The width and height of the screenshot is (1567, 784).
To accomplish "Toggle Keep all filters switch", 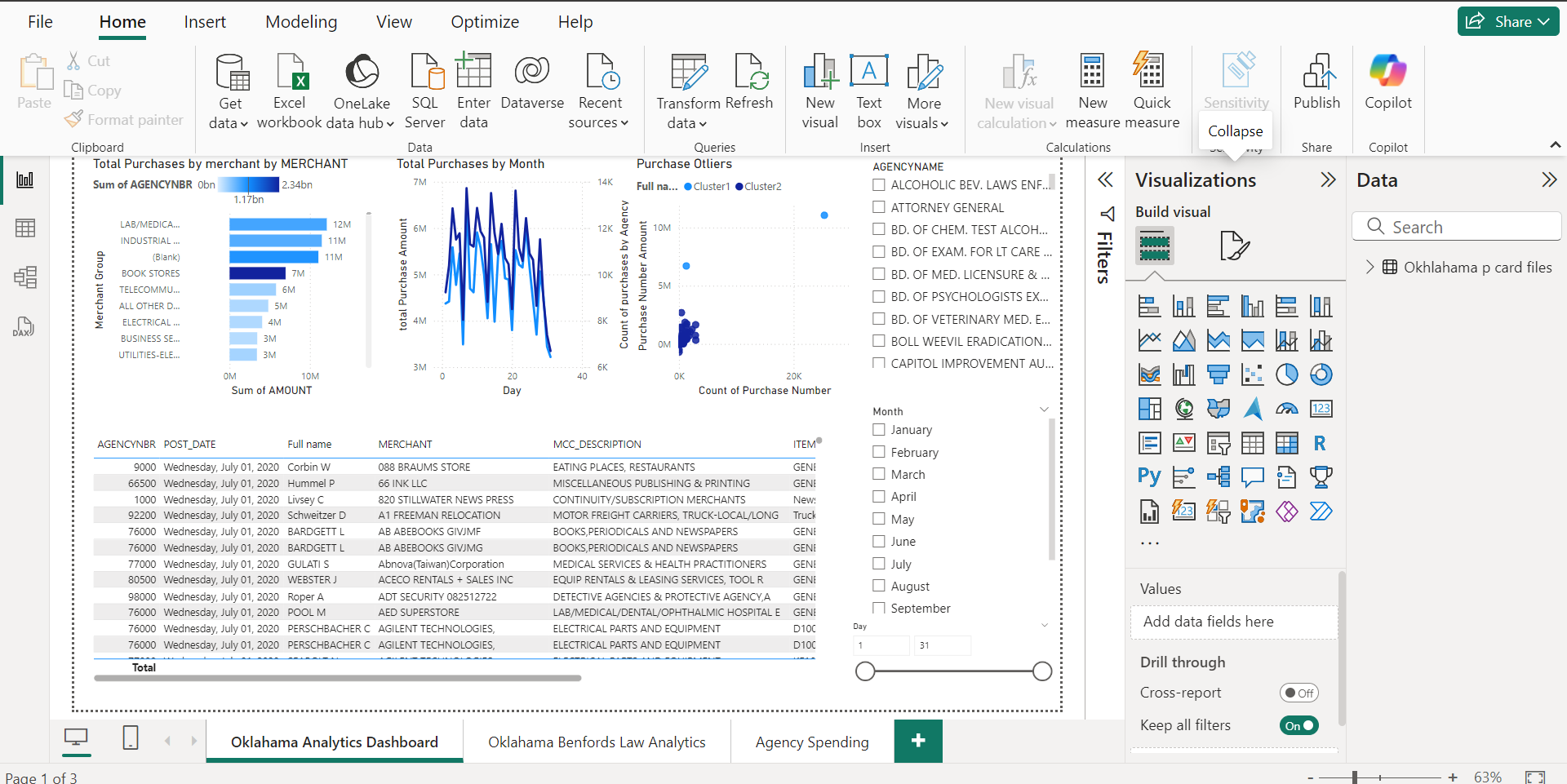I will 1298,725.
